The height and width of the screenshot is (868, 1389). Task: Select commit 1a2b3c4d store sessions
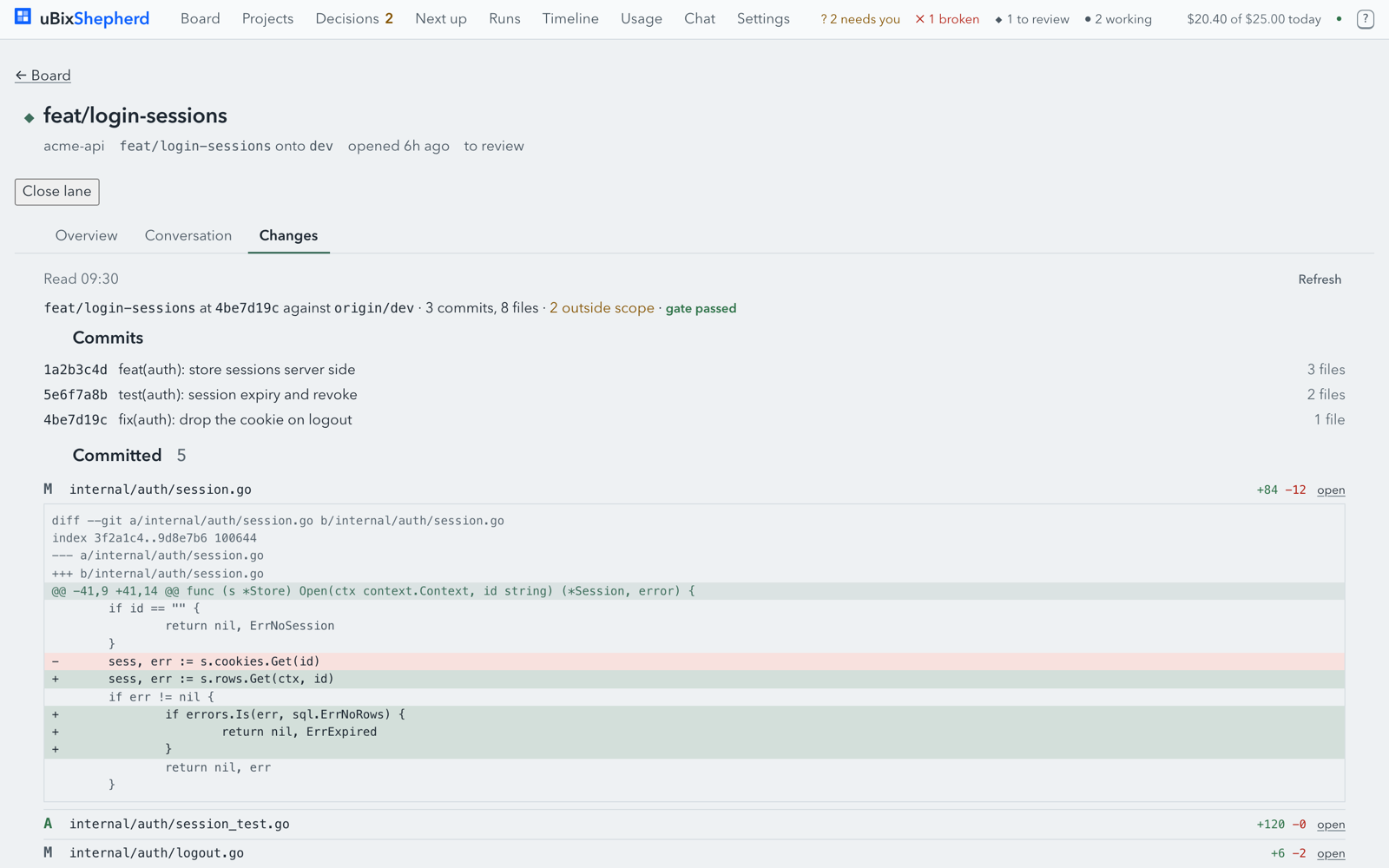[x=694, y=370]
